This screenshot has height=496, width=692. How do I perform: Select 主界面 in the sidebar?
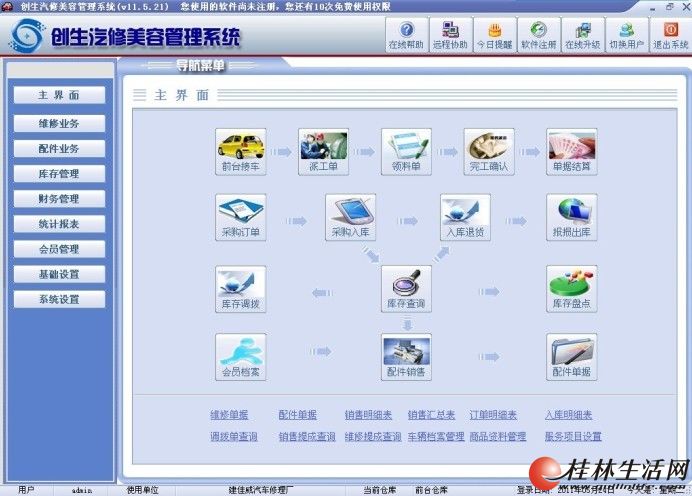pos(59,95)
